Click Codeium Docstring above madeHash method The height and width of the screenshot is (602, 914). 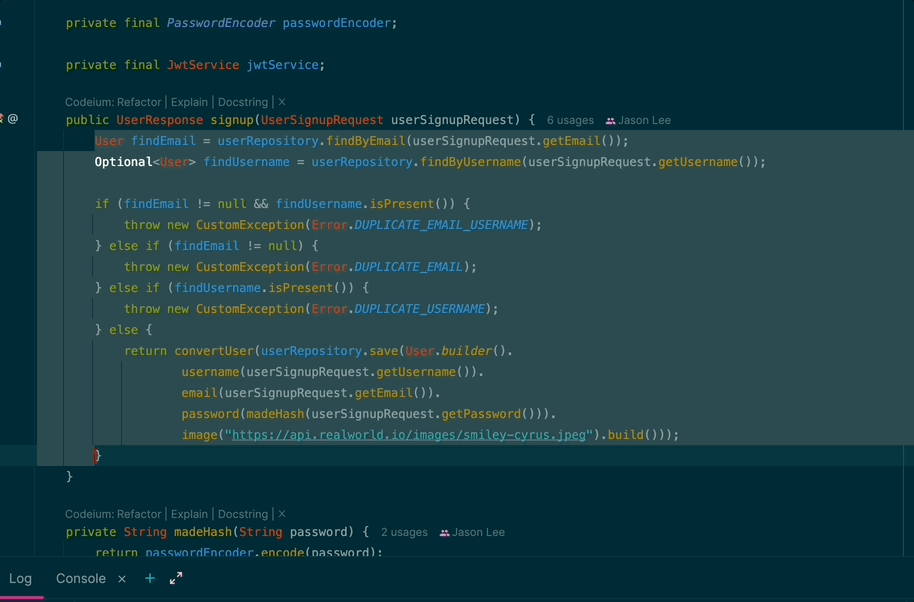pos(243,514)
